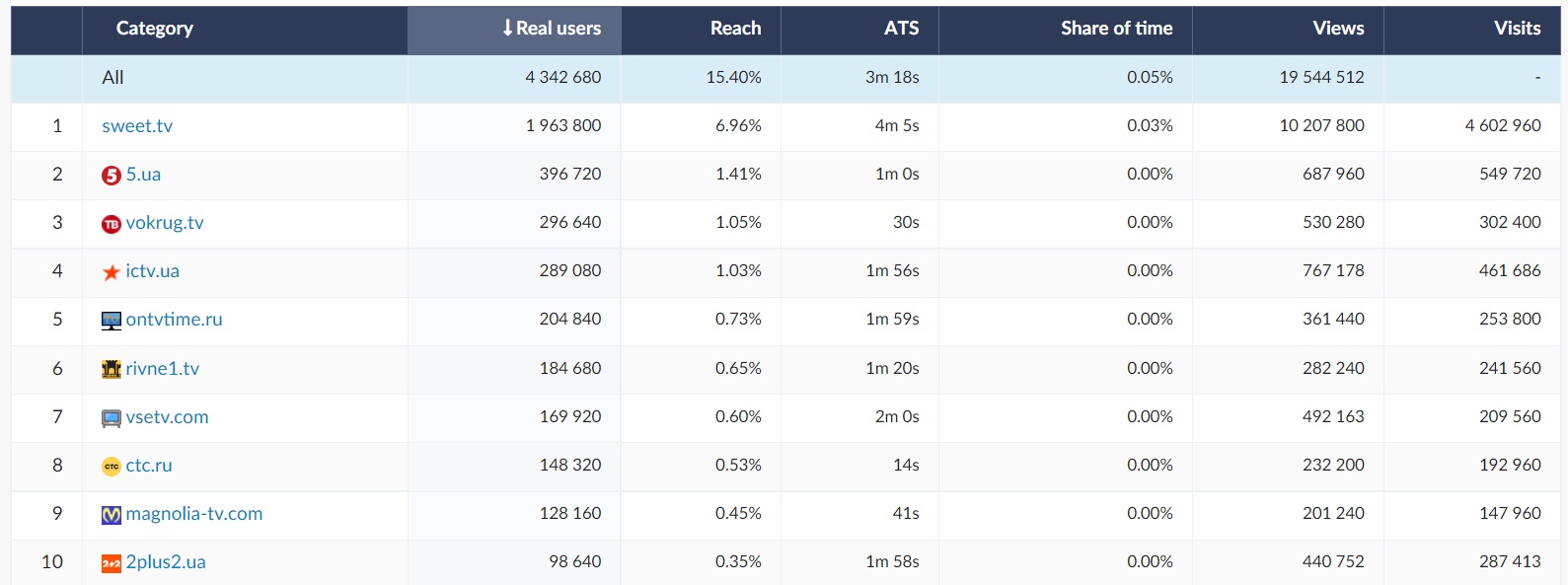The image size is (1568, 585).
Task: Click the ictv.ua star favicon
Action: click(x=112, y=272)
